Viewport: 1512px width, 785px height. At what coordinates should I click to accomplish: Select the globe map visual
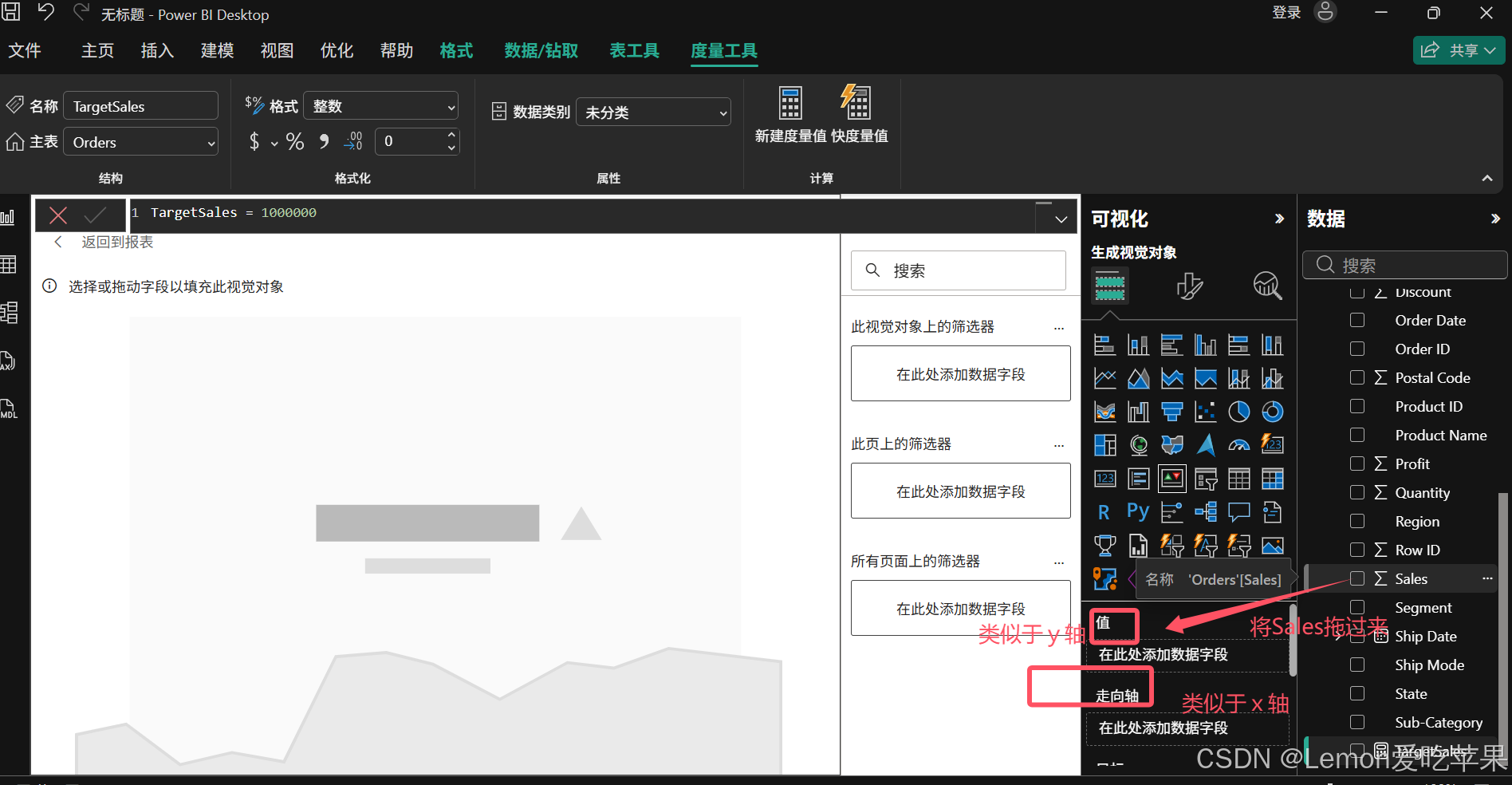pyautogui.click(x=1138, y=445)
